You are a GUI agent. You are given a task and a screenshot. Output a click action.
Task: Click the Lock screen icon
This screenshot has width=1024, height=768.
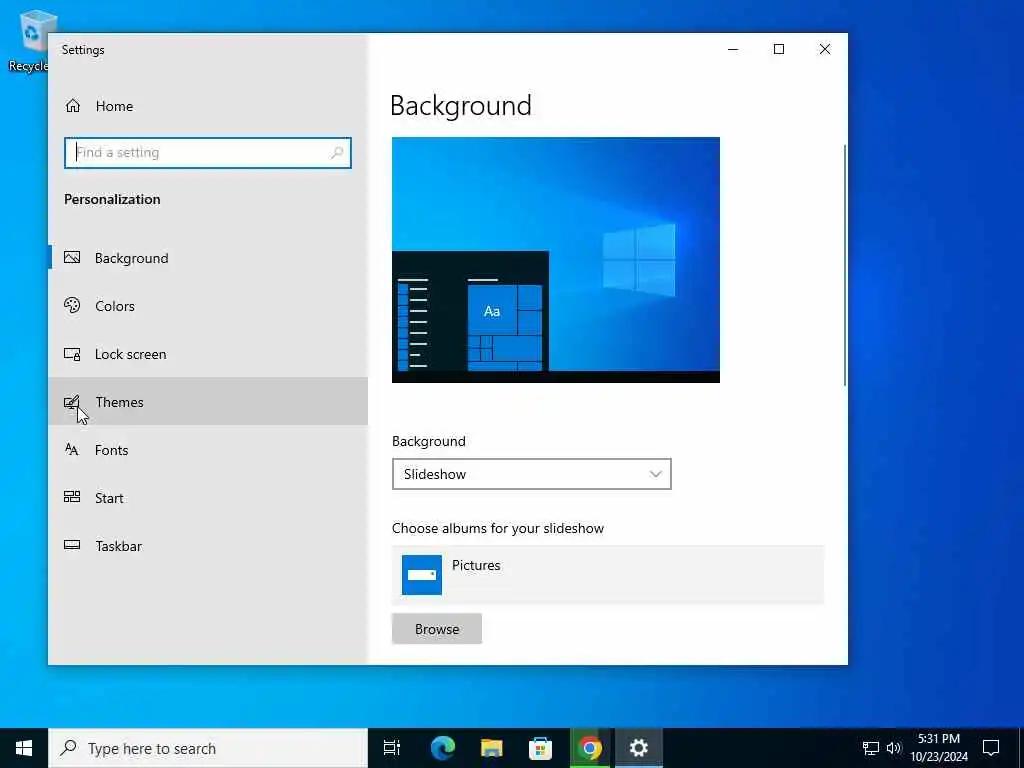click(x=72, y=354)
